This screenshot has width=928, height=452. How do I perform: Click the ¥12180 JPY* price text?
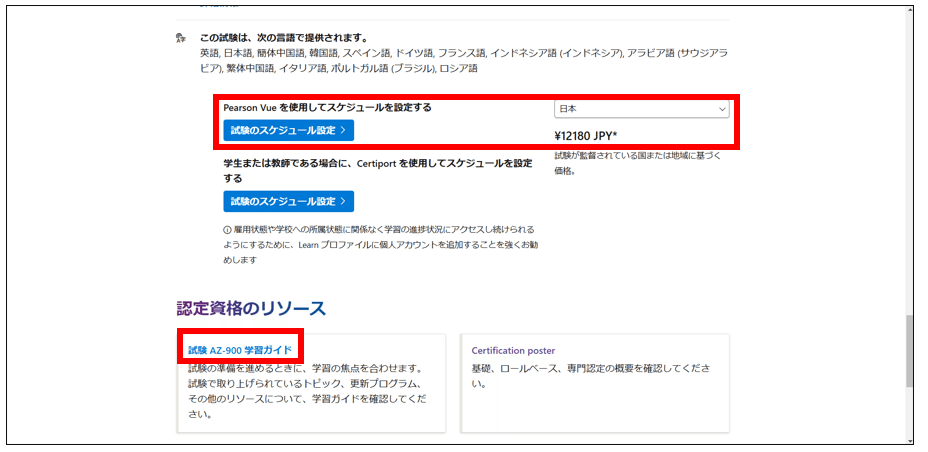coord(586,136)
